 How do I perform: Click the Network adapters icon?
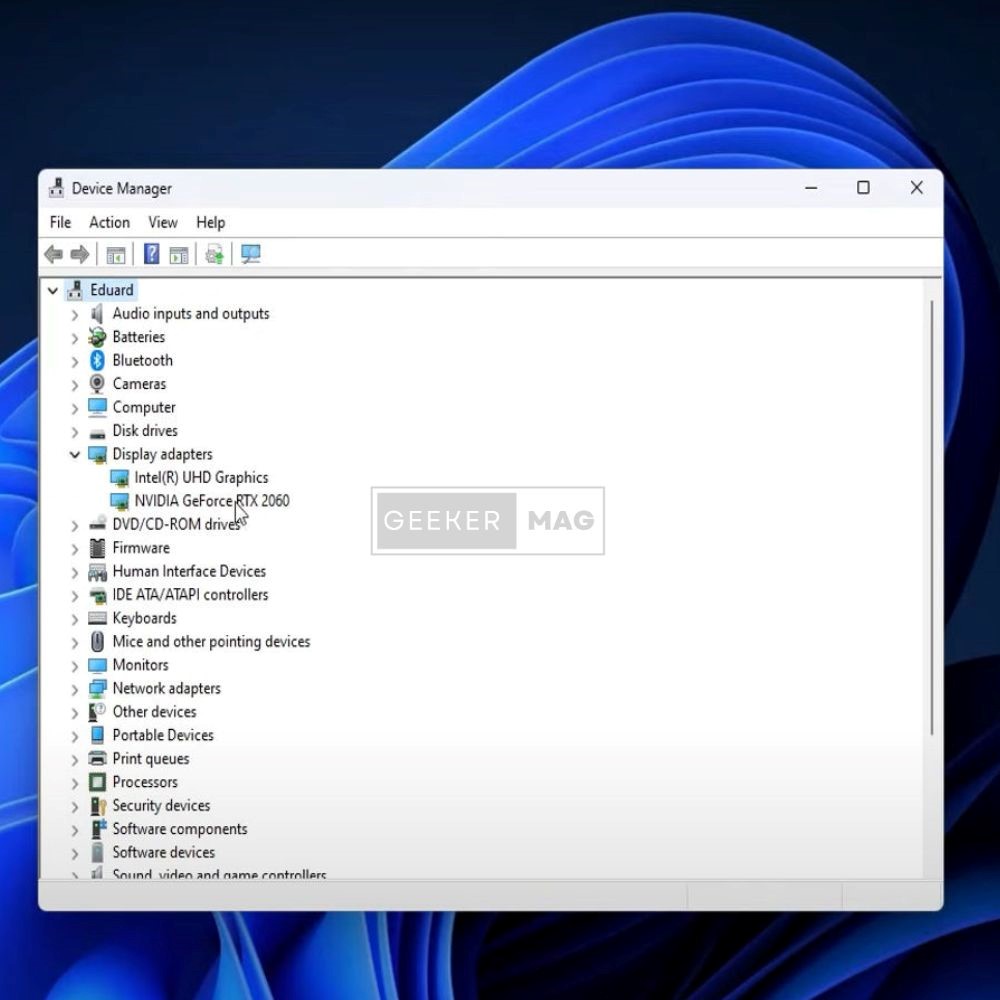97,689
